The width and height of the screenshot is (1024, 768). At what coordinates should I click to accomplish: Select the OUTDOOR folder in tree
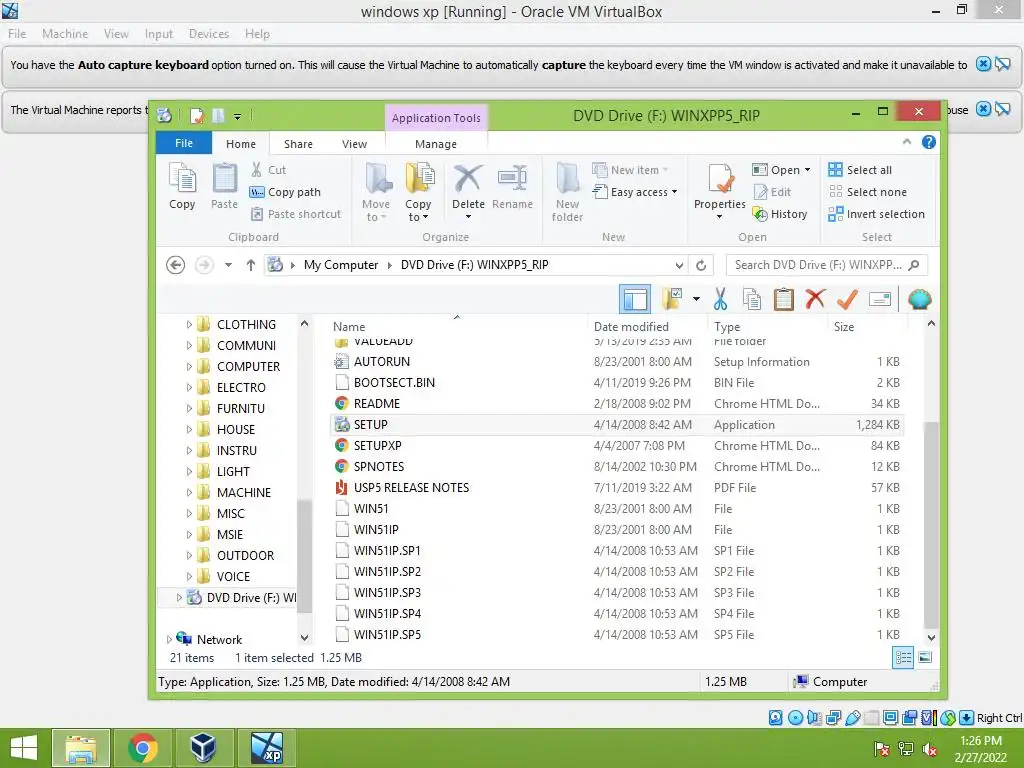246,556
